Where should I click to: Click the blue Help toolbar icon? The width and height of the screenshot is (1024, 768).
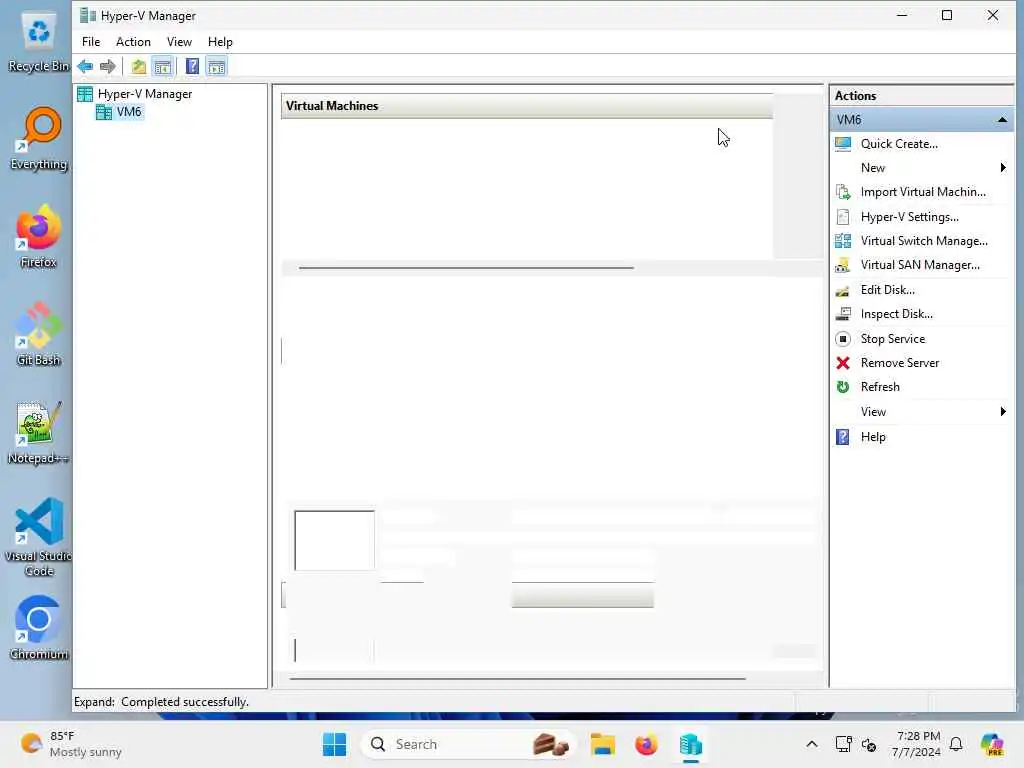[192, 67]
